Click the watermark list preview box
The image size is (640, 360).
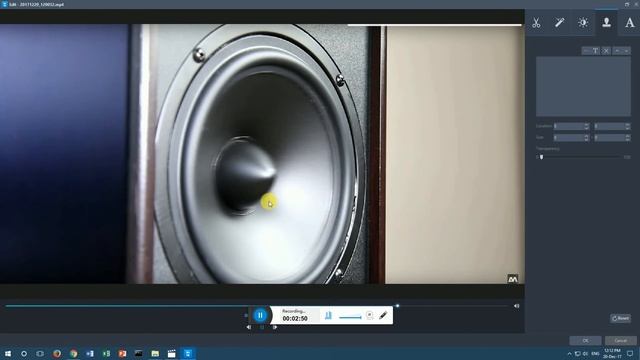(583, 86)
